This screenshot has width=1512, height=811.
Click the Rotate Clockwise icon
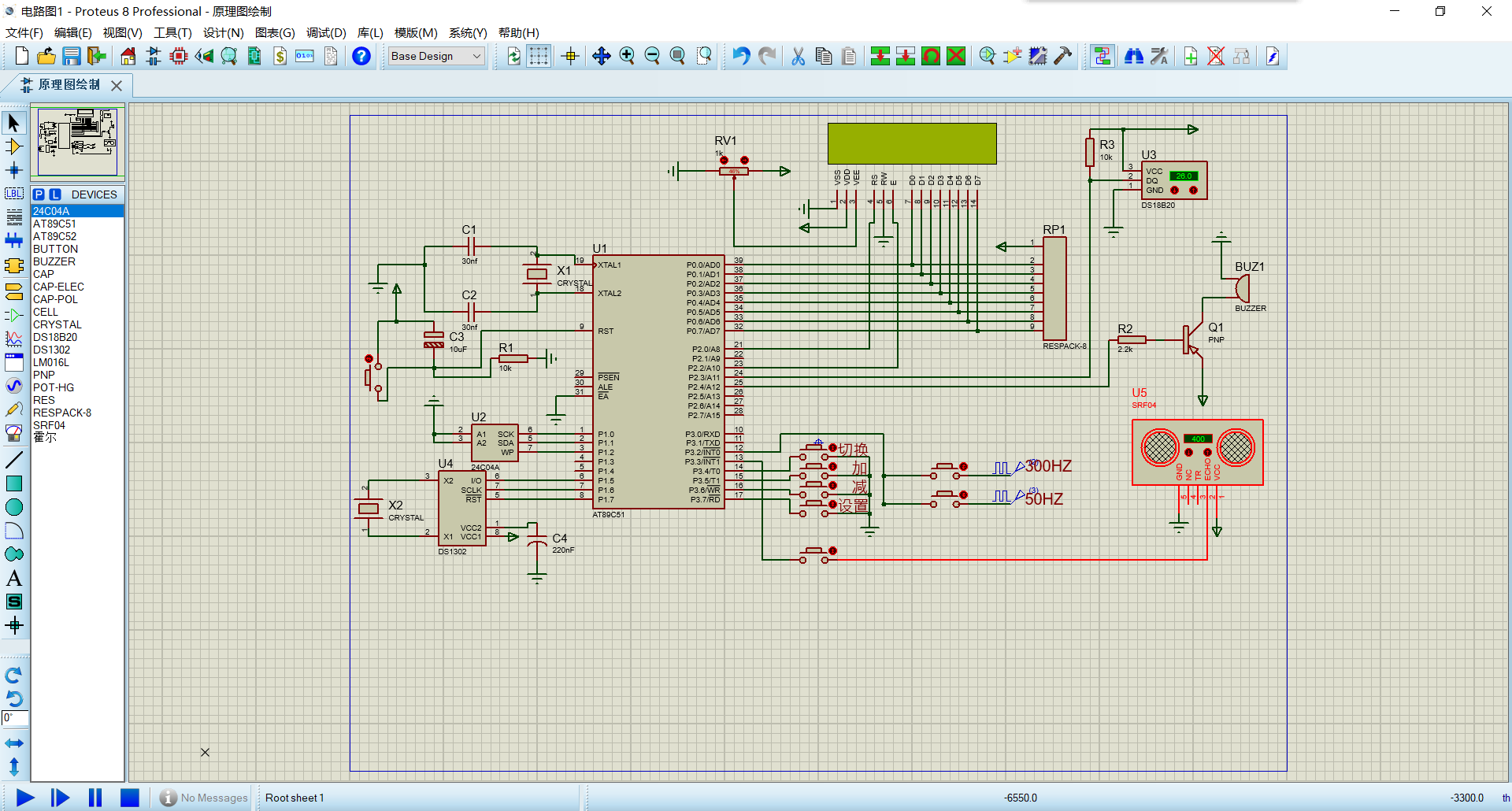coord(14,675)
